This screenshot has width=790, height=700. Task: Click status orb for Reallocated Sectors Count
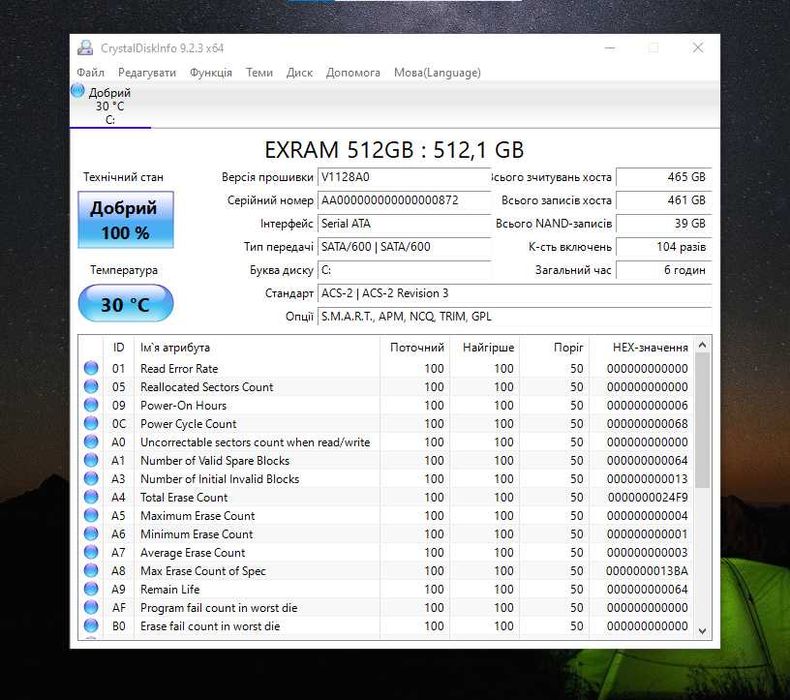91,387
